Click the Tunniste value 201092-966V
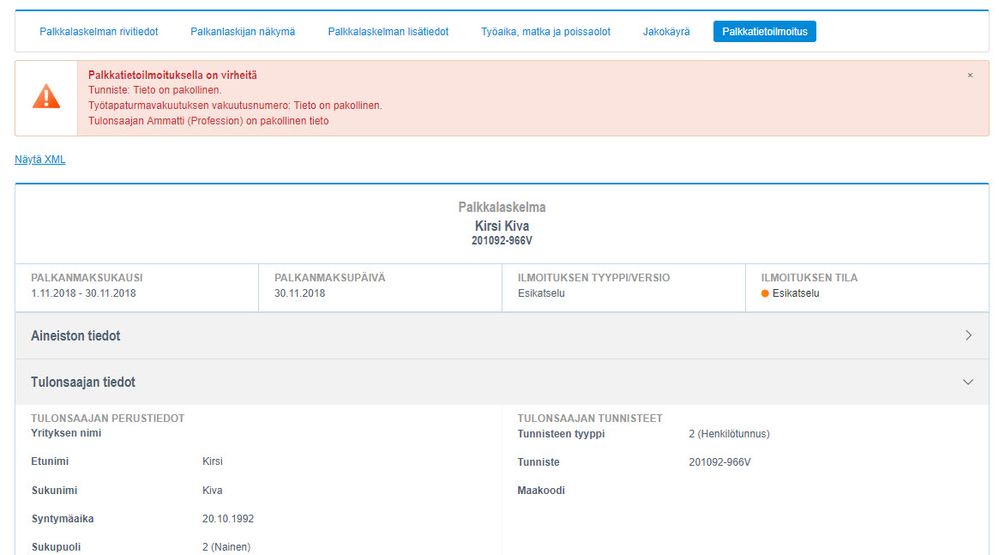 click(719, 462)
